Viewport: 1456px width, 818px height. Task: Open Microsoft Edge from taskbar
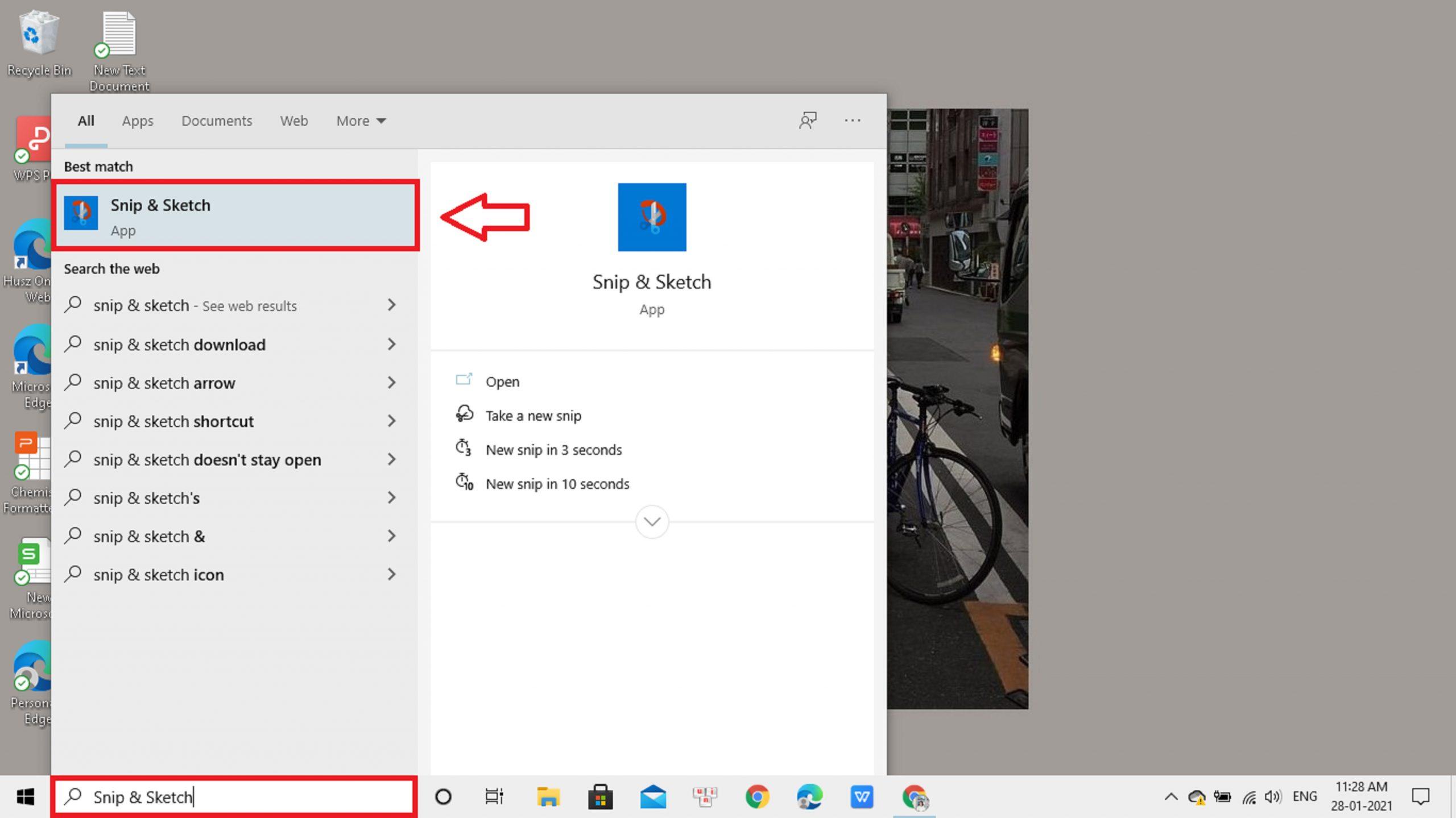pyautogui.click(x=809, y=796)
